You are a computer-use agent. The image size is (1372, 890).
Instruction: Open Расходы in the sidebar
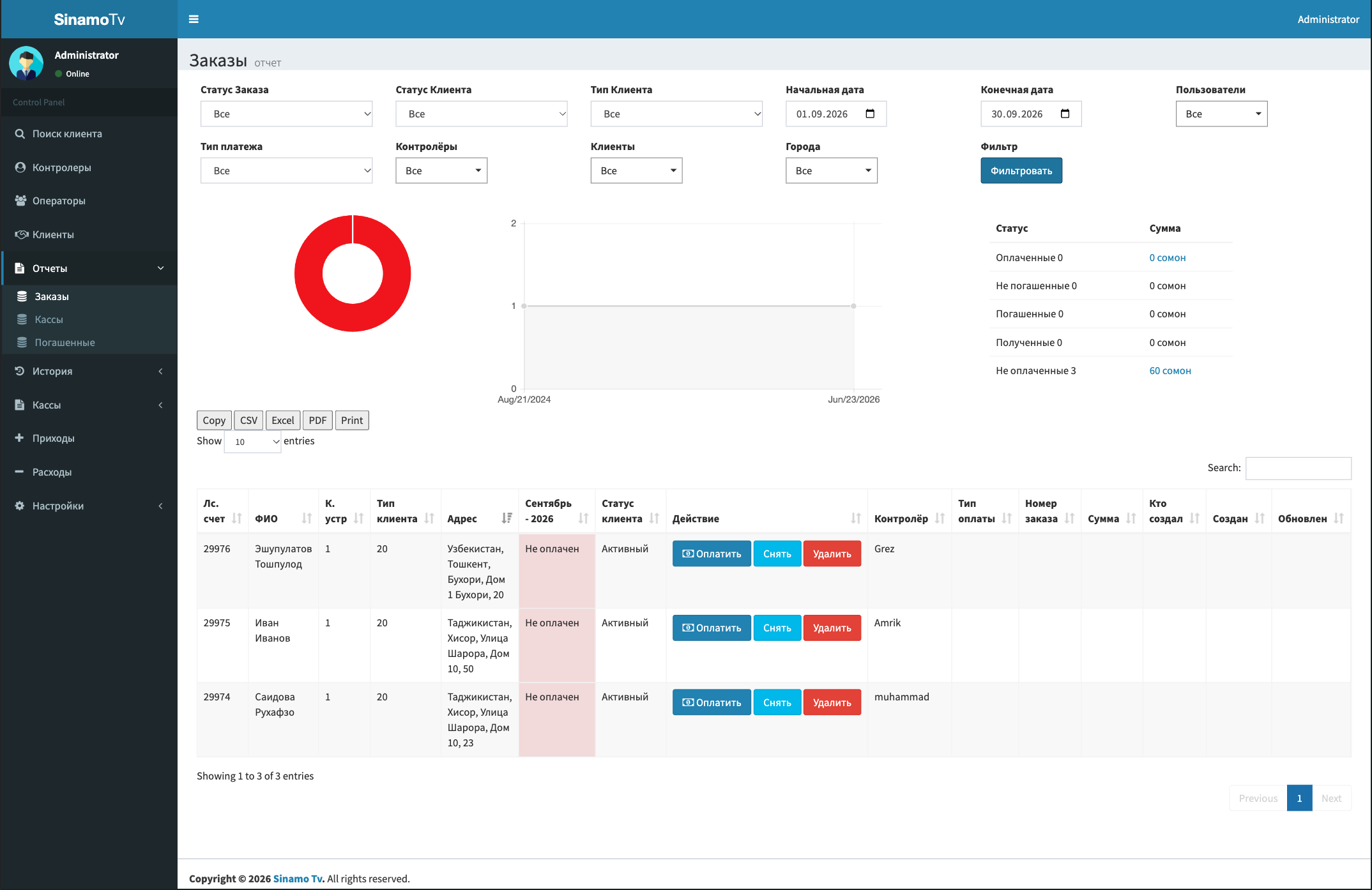tap(89, 472)
